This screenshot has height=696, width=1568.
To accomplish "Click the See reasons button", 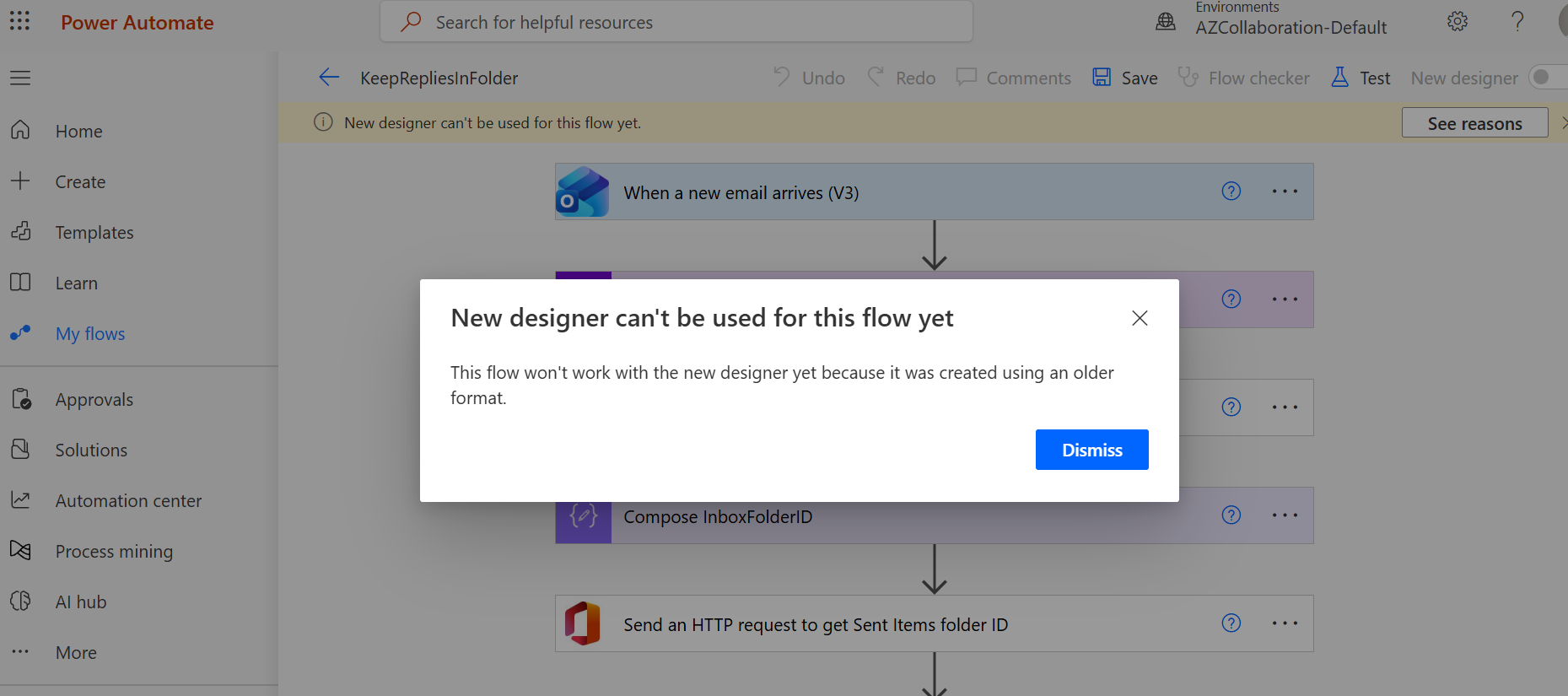I will coord(1474,123).
